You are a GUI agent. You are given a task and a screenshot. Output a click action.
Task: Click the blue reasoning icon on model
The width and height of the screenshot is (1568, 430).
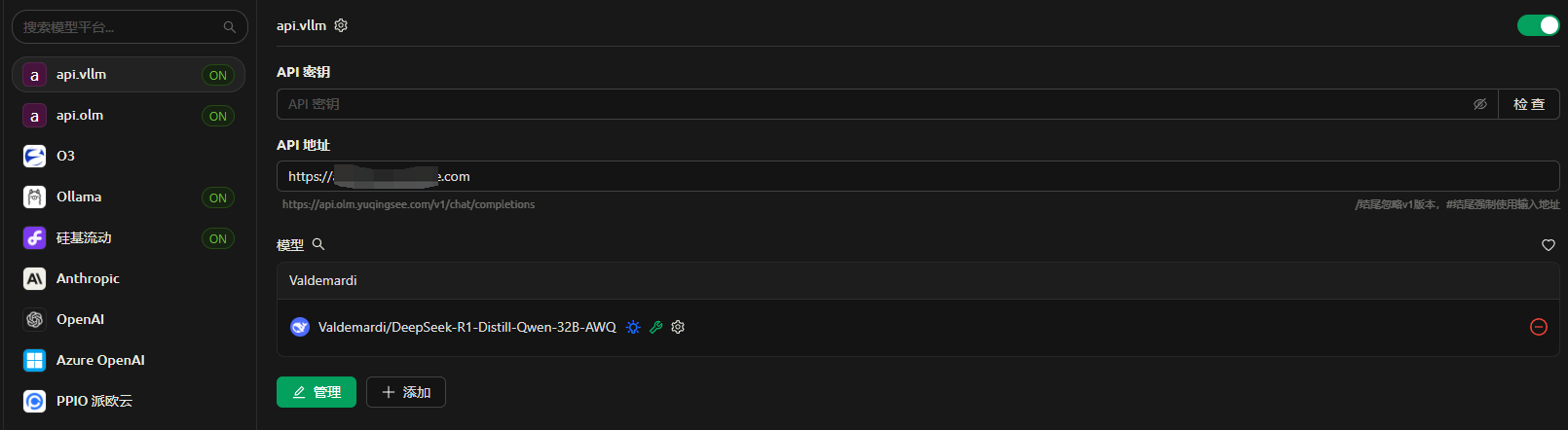pos(633,327)
